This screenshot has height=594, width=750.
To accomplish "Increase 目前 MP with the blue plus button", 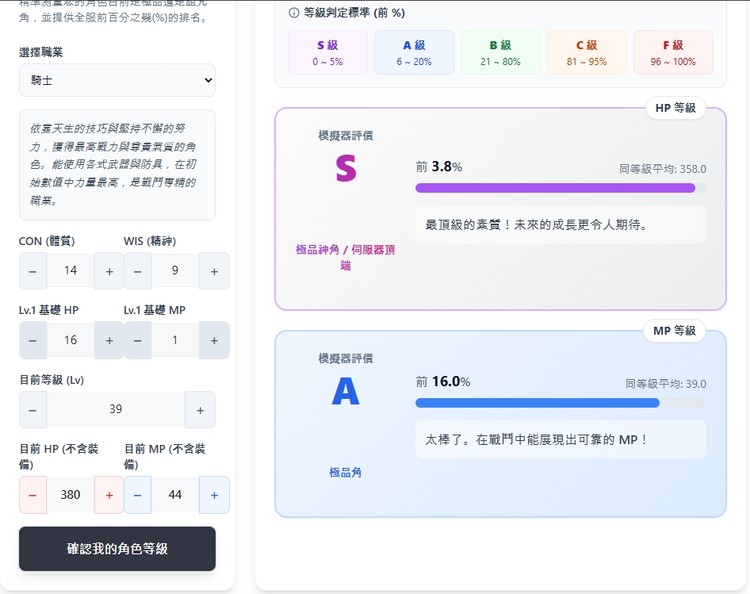I will coord(214,495).
